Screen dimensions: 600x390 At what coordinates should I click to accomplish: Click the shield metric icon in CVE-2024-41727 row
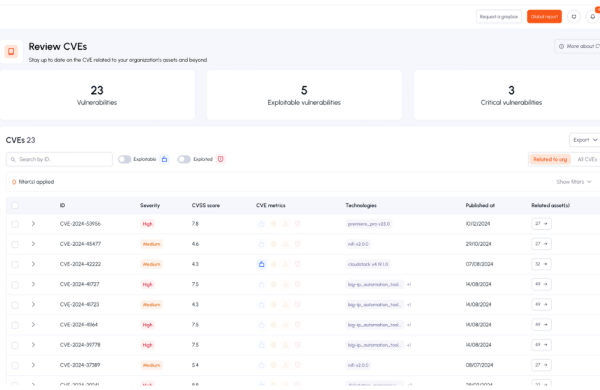(297, 284)
